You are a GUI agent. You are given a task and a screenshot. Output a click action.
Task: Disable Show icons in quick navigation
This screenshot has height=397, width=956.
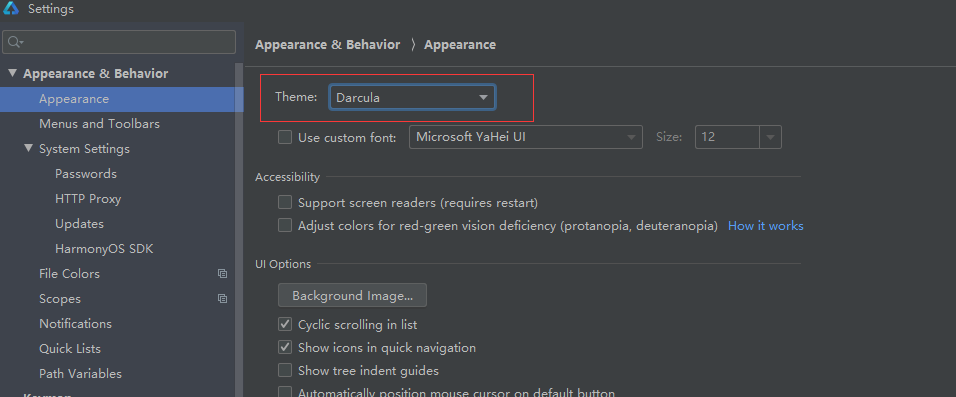point(285,348)
